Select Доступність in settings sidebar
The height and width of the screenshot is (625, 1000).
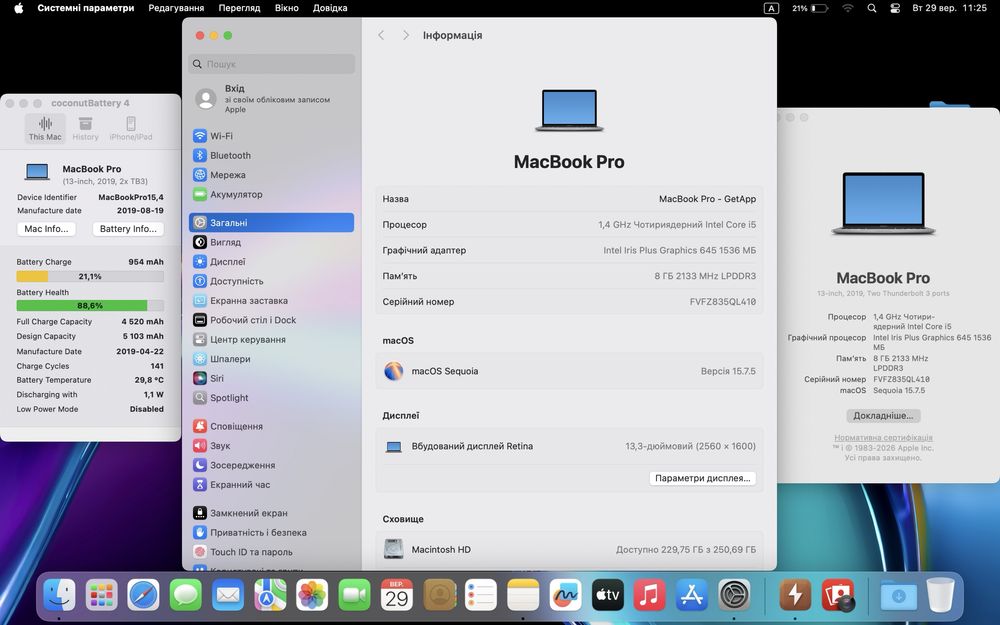pos(271,281)
